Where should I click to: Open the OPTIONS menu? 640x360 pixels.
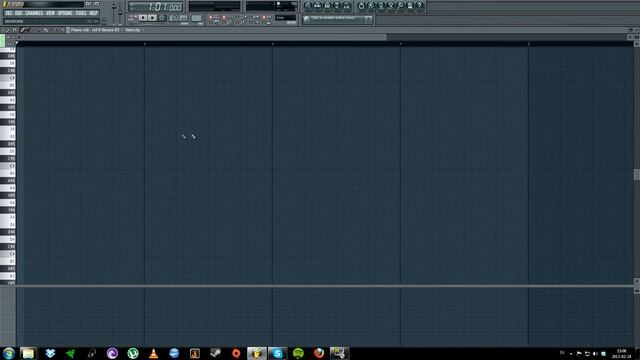point(65,13)
